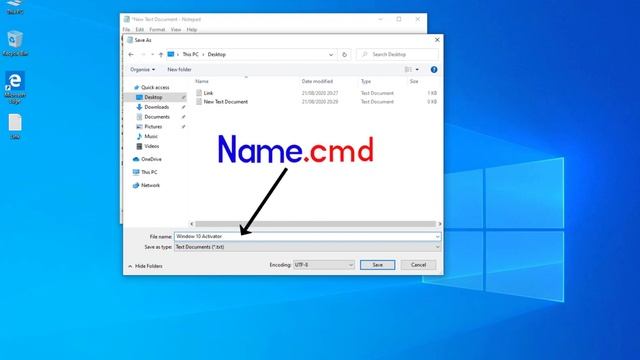The width and height of the screenshot is (640, 360).
Task: Open the Notepad View menu
Action: [x=176, y=29]
